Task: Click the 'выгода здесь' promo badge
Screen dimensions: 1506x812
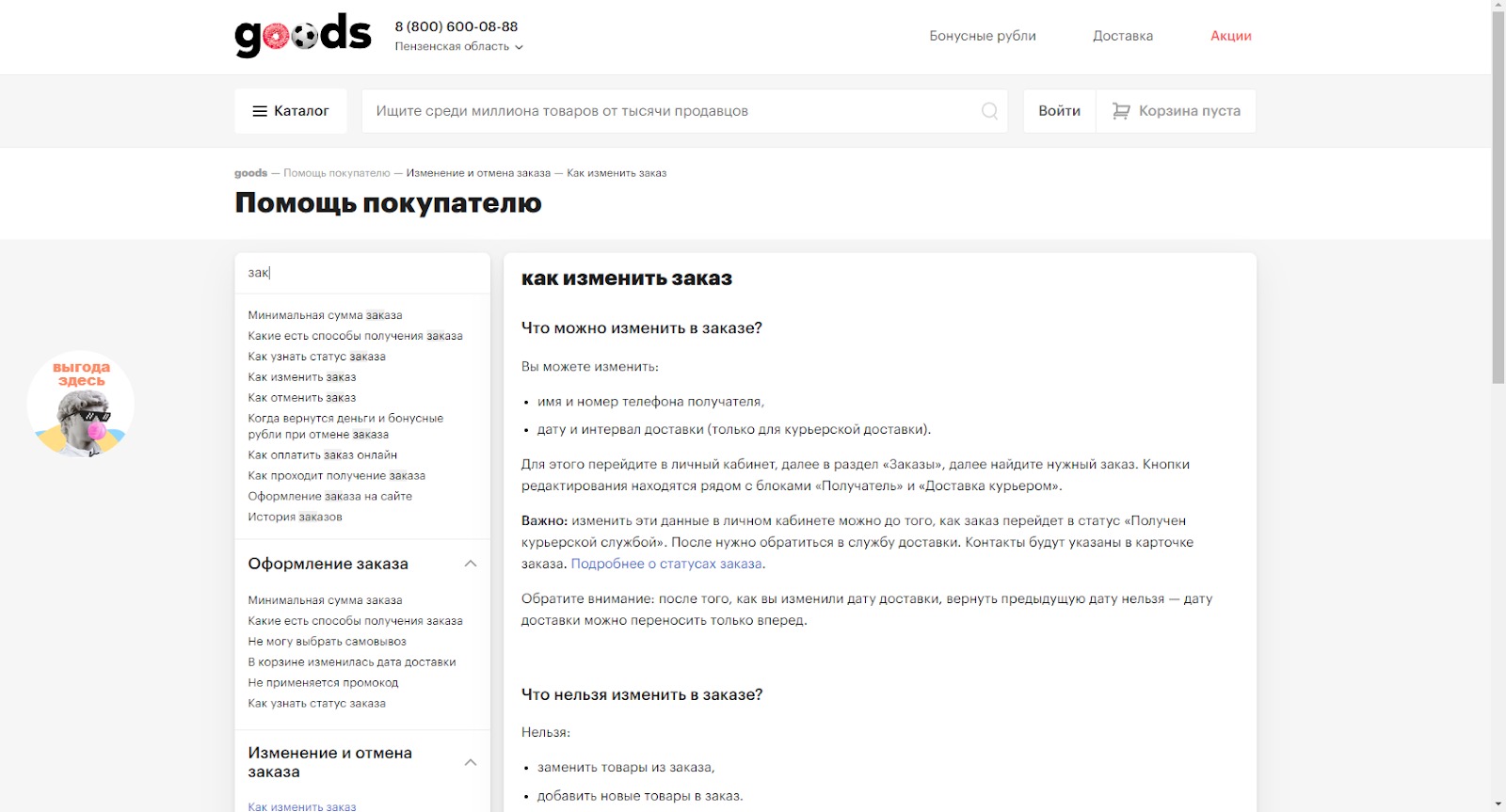Action: (x=81, y=405)
